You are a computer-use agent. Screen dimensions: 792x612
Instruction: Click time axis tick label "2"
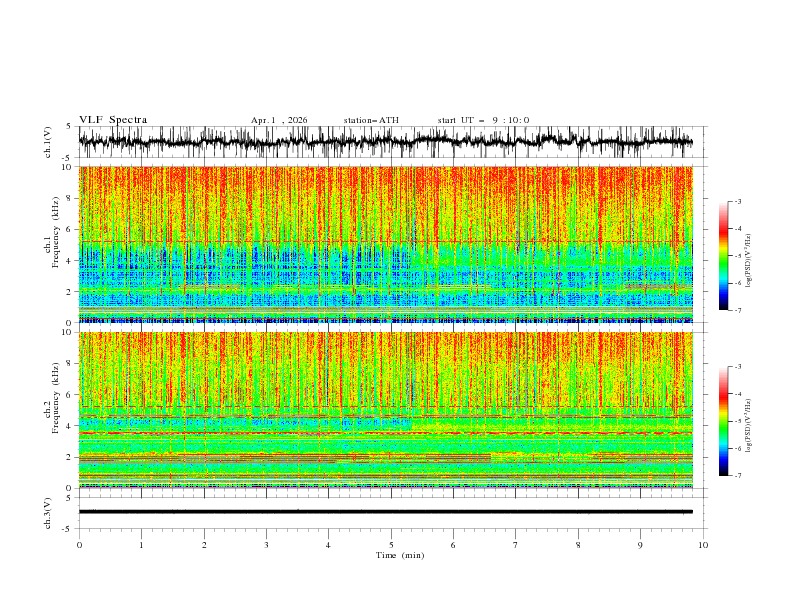[x=204, y=545]
